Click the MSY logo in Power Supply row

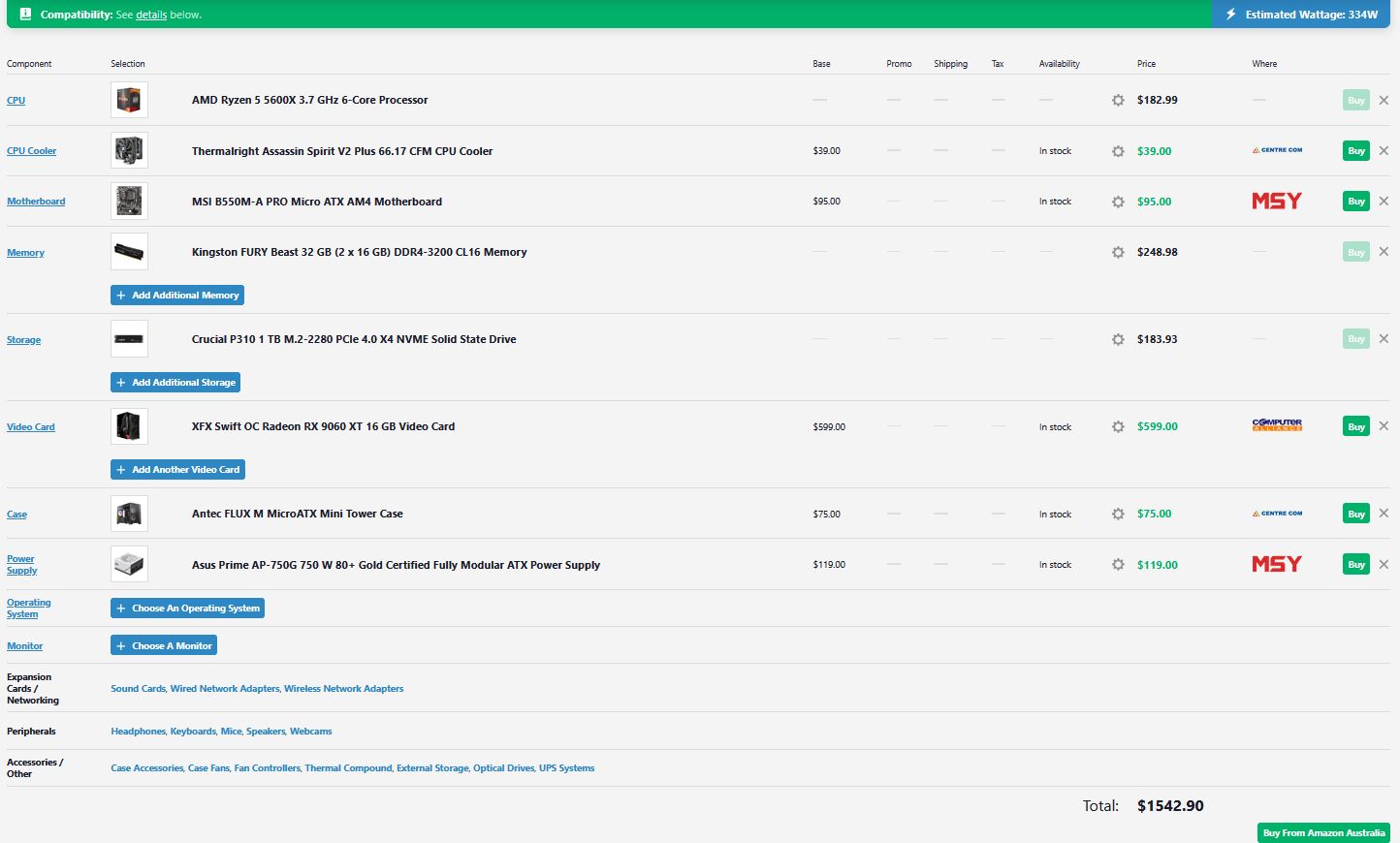click(x=1277, y=564)
